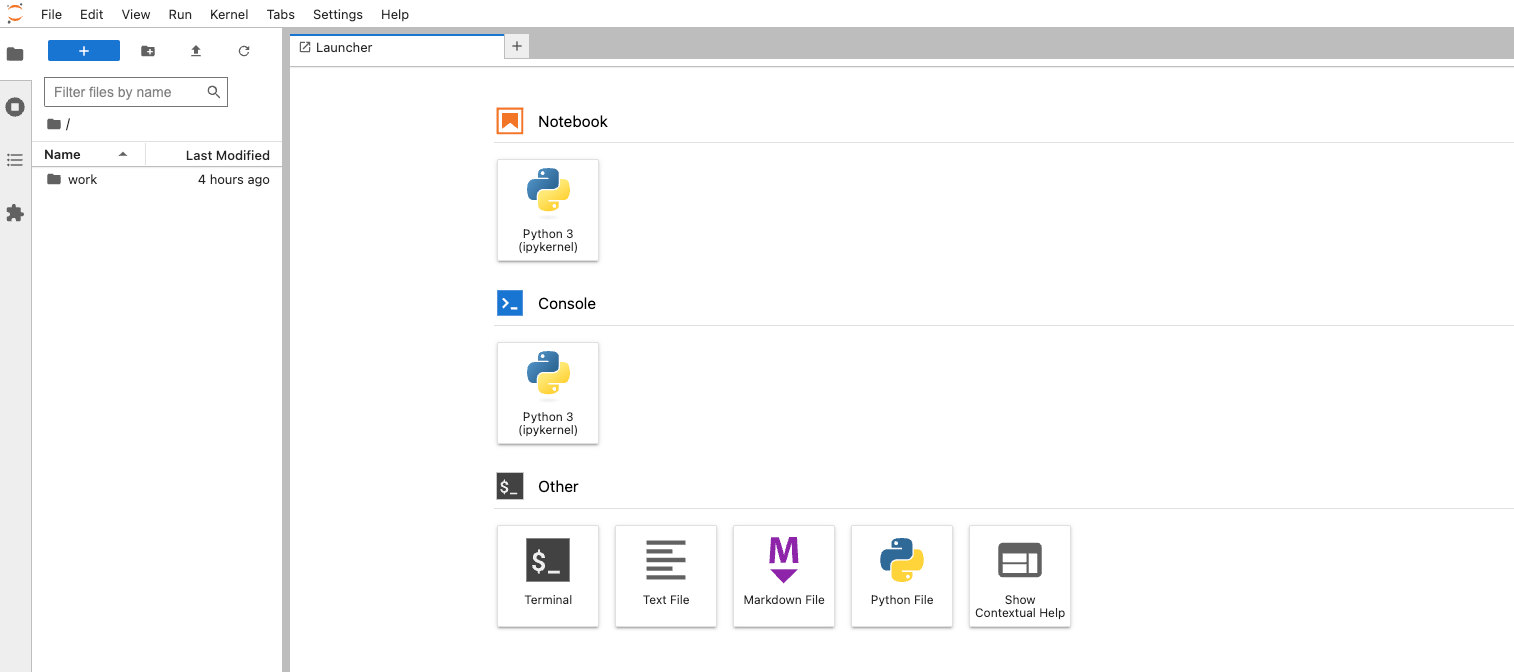Image resolution: width=1514 pixels, height=672 pixels.
Task: Open a new Terminal
Action: (547, 576)
